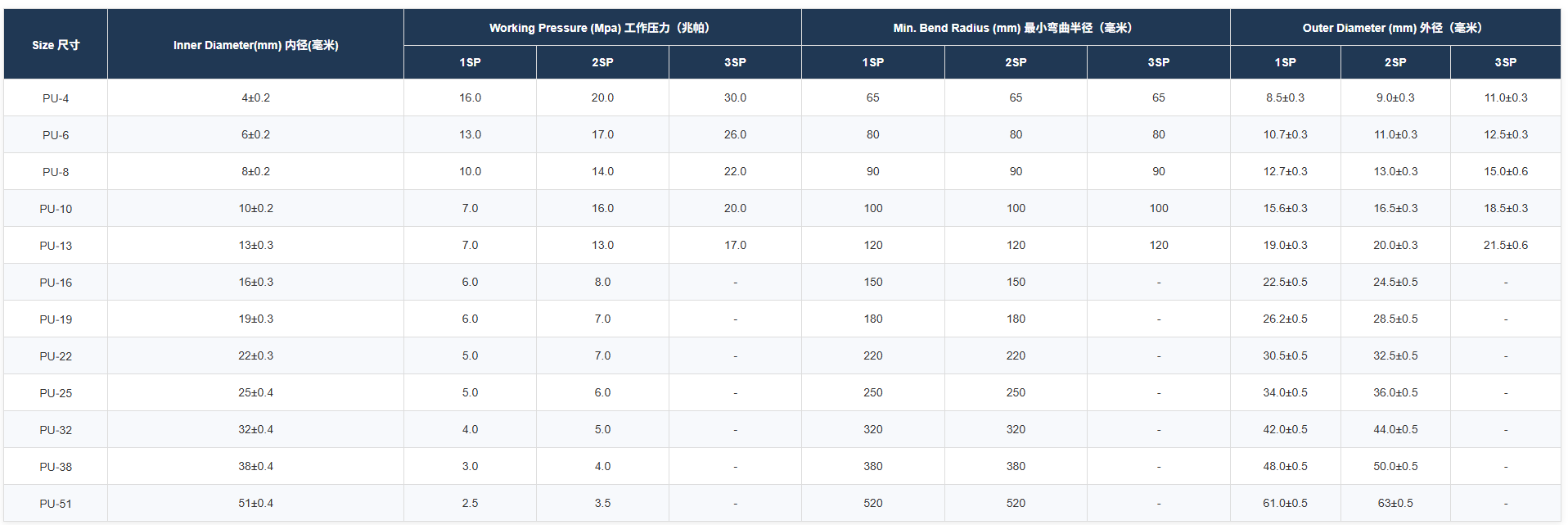The width and height of the screenshot is (1568, 525).
Task: Click the PU-38 size cell
Action: [56, 467]
